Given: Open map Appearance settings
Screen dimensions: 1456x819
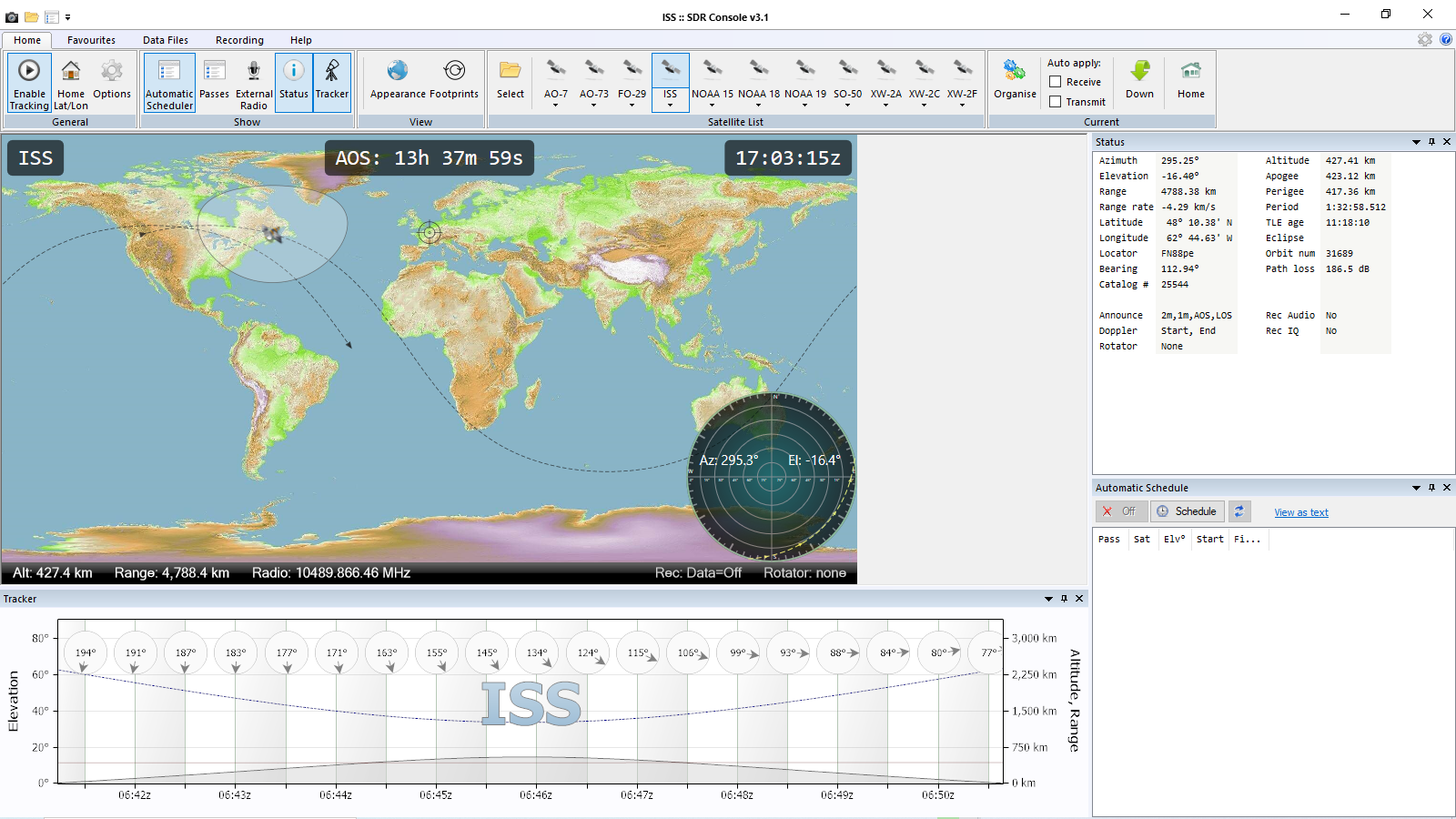Looking at the screenshot, I should (398, 78).
